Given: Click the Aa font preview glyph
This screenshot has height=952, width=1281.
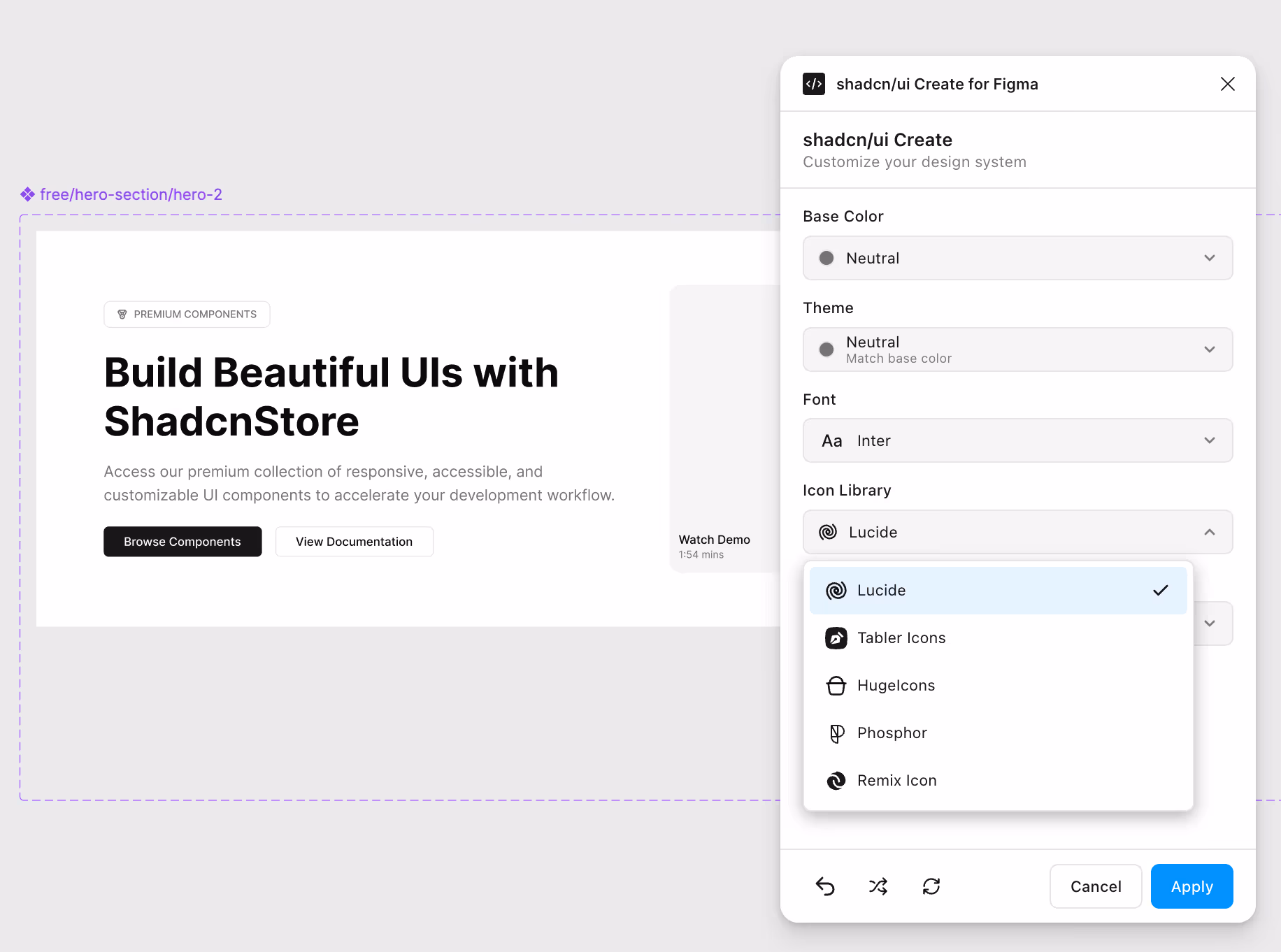Looking at the screenshot, I should point(832,441).
